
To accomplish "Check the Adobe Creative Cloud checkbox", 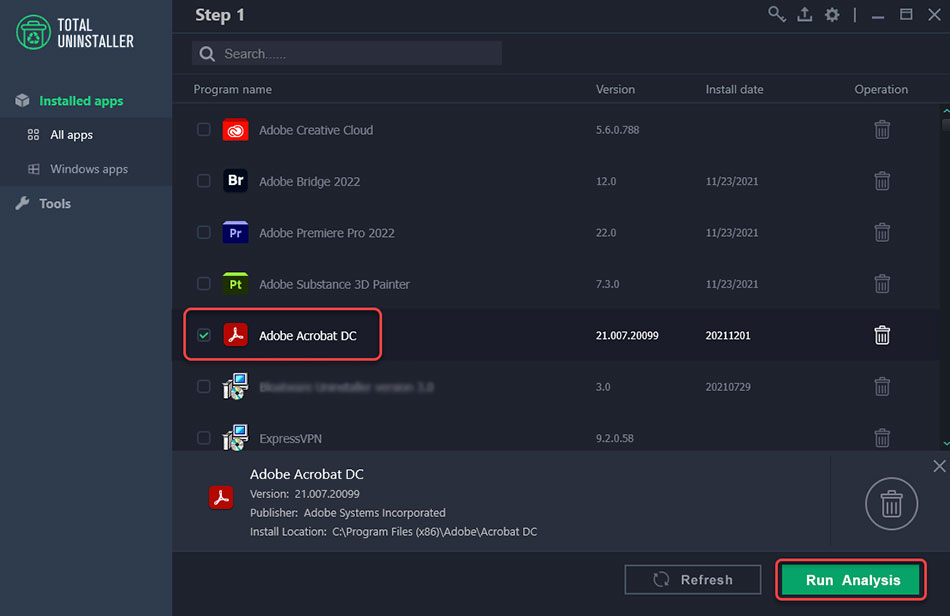I will coord(204,130).
